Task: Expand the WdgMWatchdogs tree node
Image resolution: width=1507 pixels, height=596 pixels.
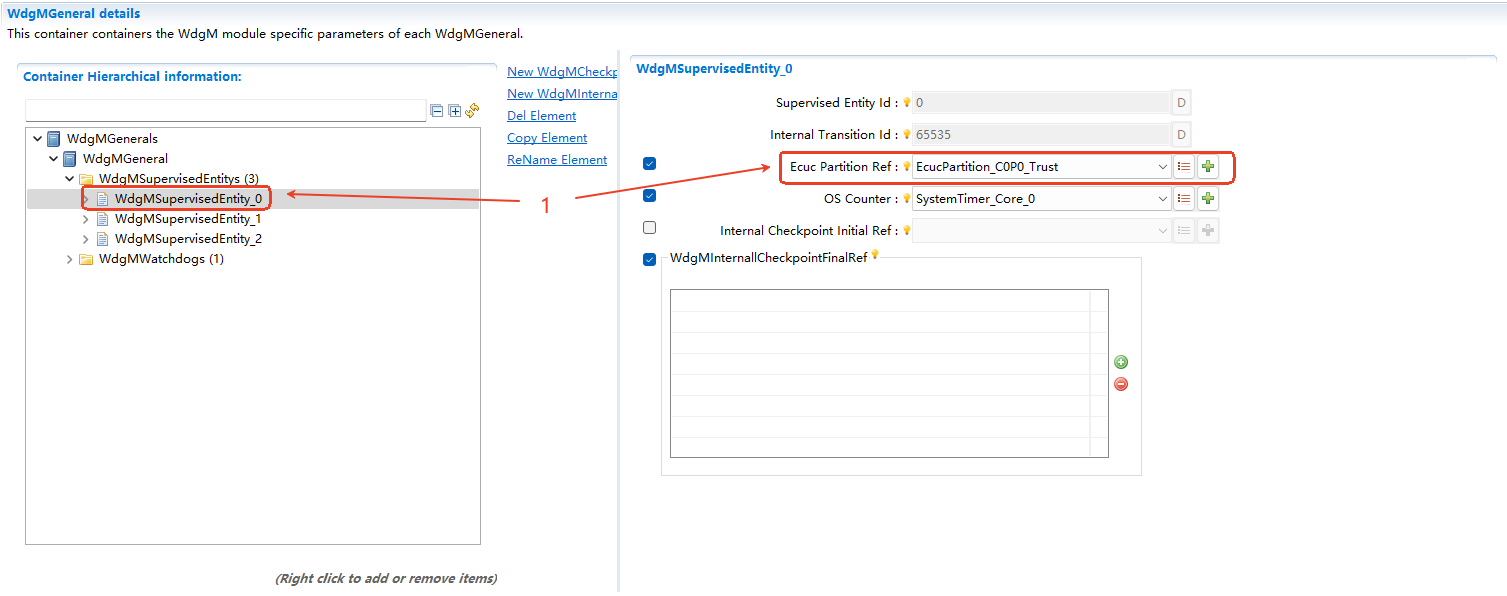Action: coord(68,258)
